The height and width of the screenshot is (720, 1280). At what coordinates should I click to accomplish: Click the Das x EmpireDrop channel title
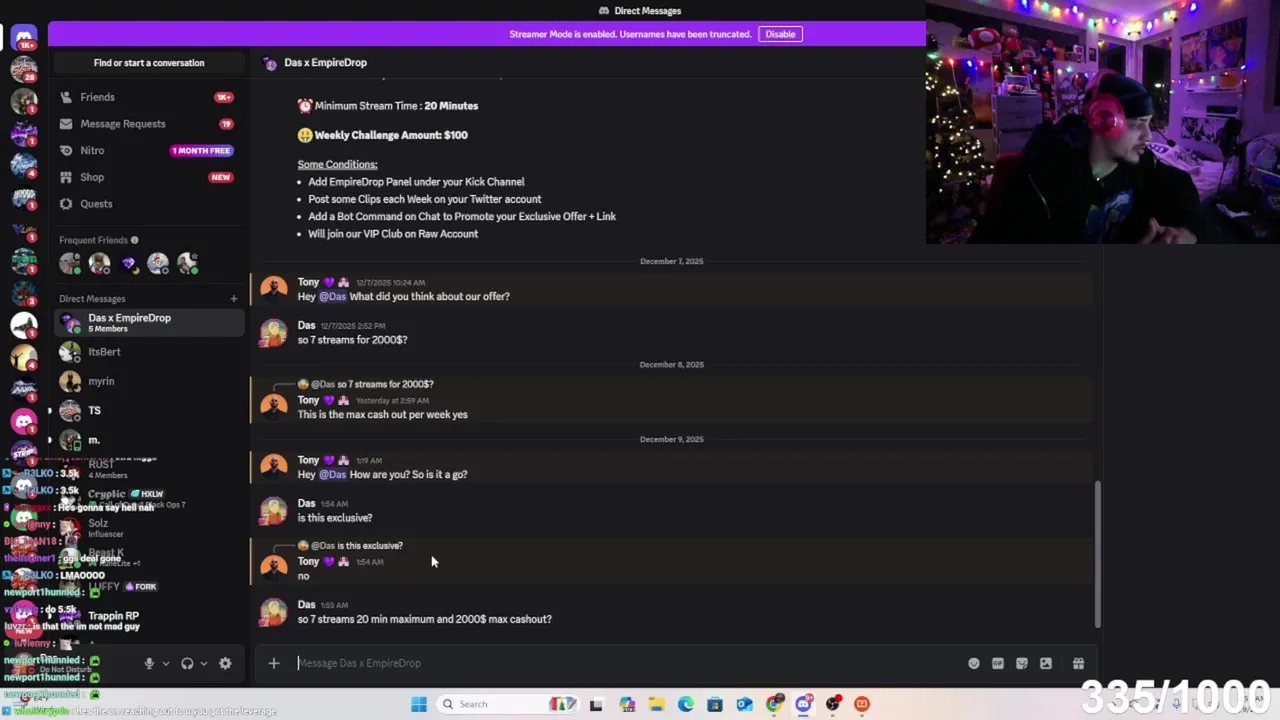coord(325,63)
